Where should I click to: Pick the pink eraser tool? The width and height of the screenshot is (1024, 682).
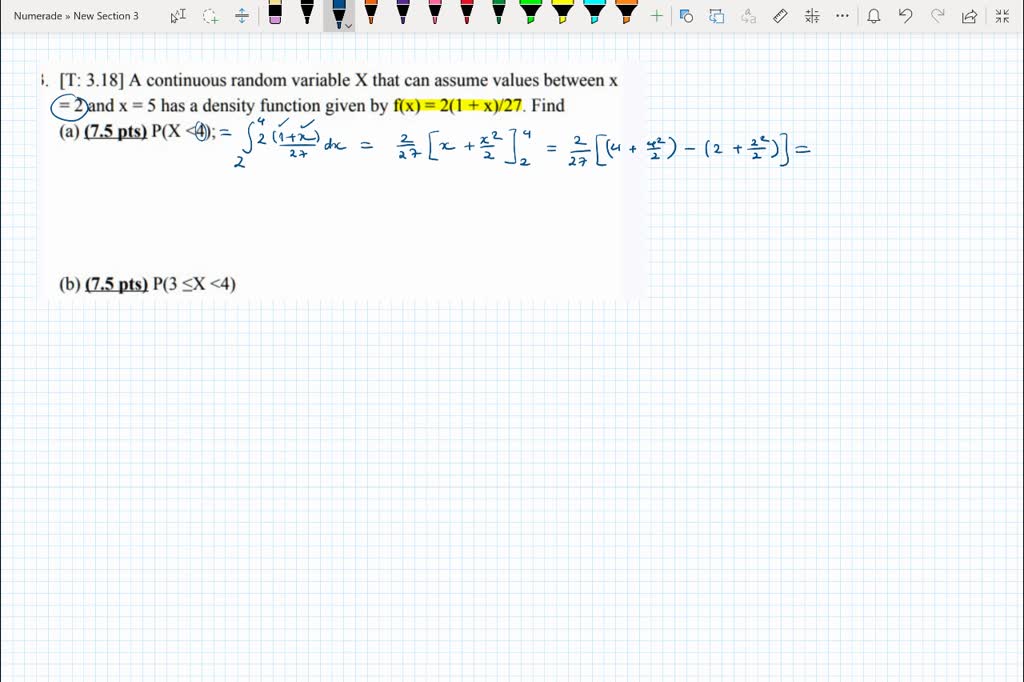tap(274, 16)
